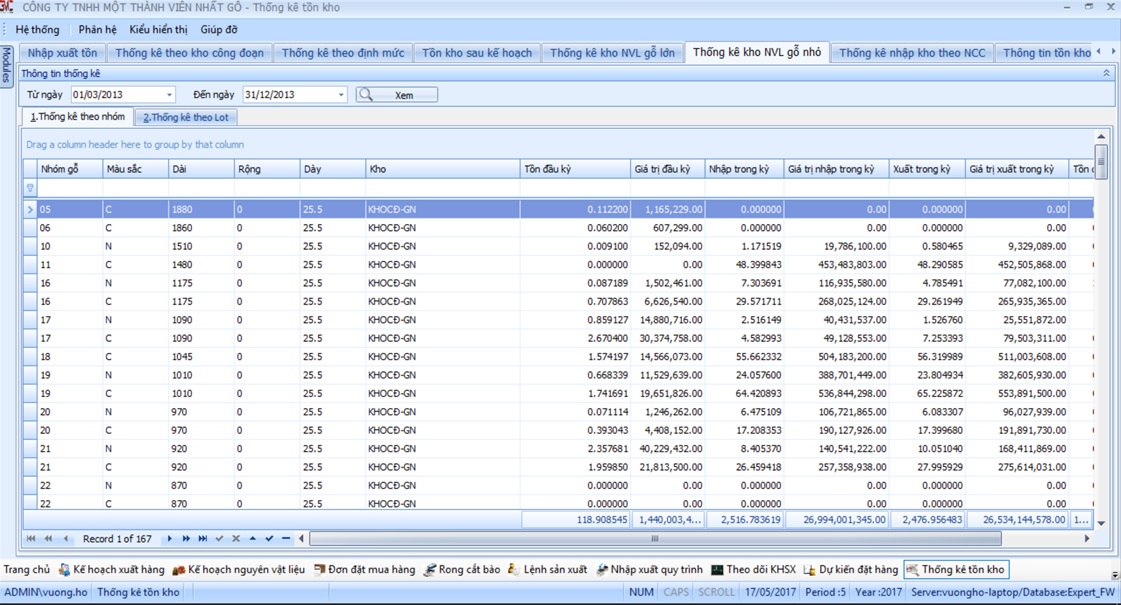The height and width of the screenshot is (605, 1121).
Task: Switch to Tồn kho sau kế hoạch tab
Action: coord(477,53)
